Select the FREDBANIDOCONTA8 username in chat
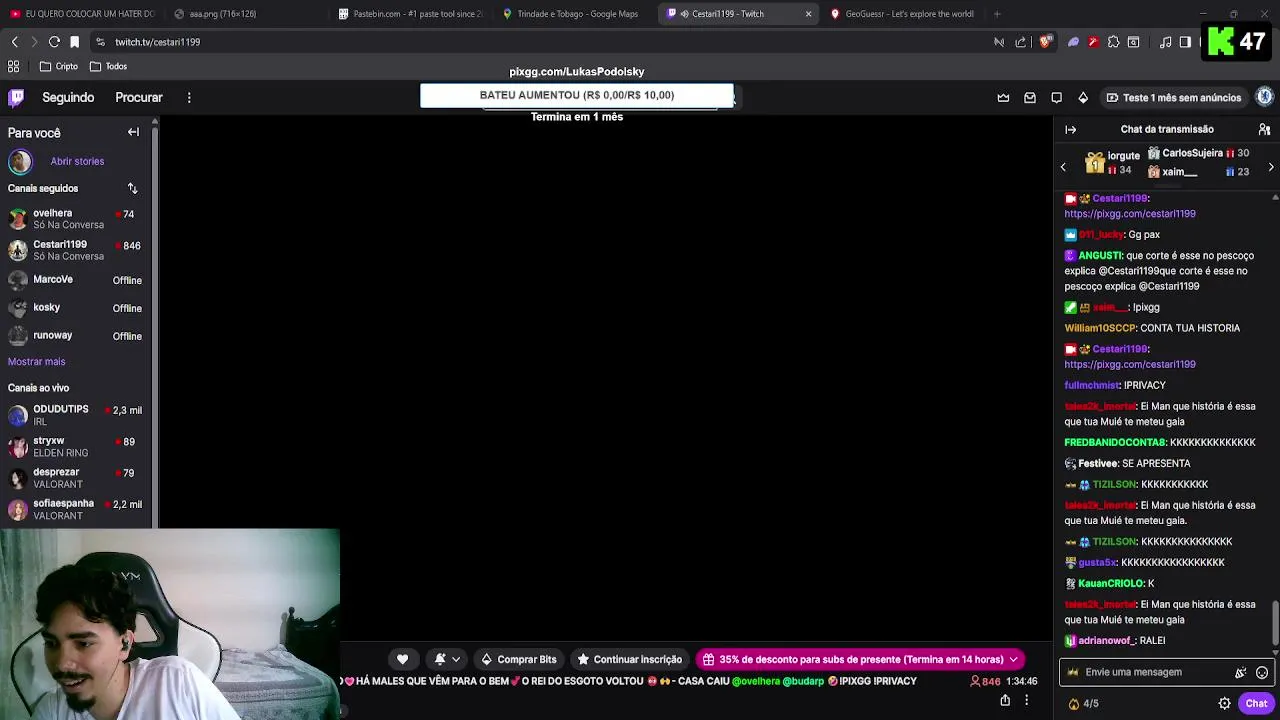Viewport: 1280px width, 720px height. [1115, 442]
